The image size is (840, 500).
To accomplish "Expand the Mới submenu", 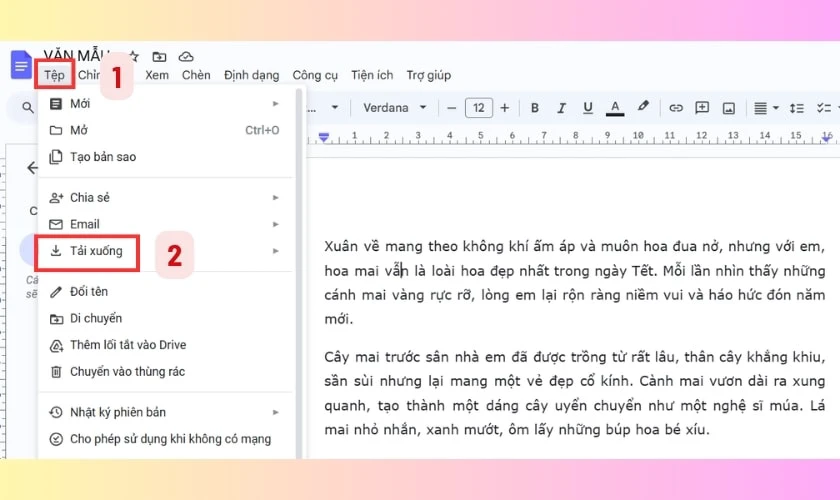I will click(166, 103).
